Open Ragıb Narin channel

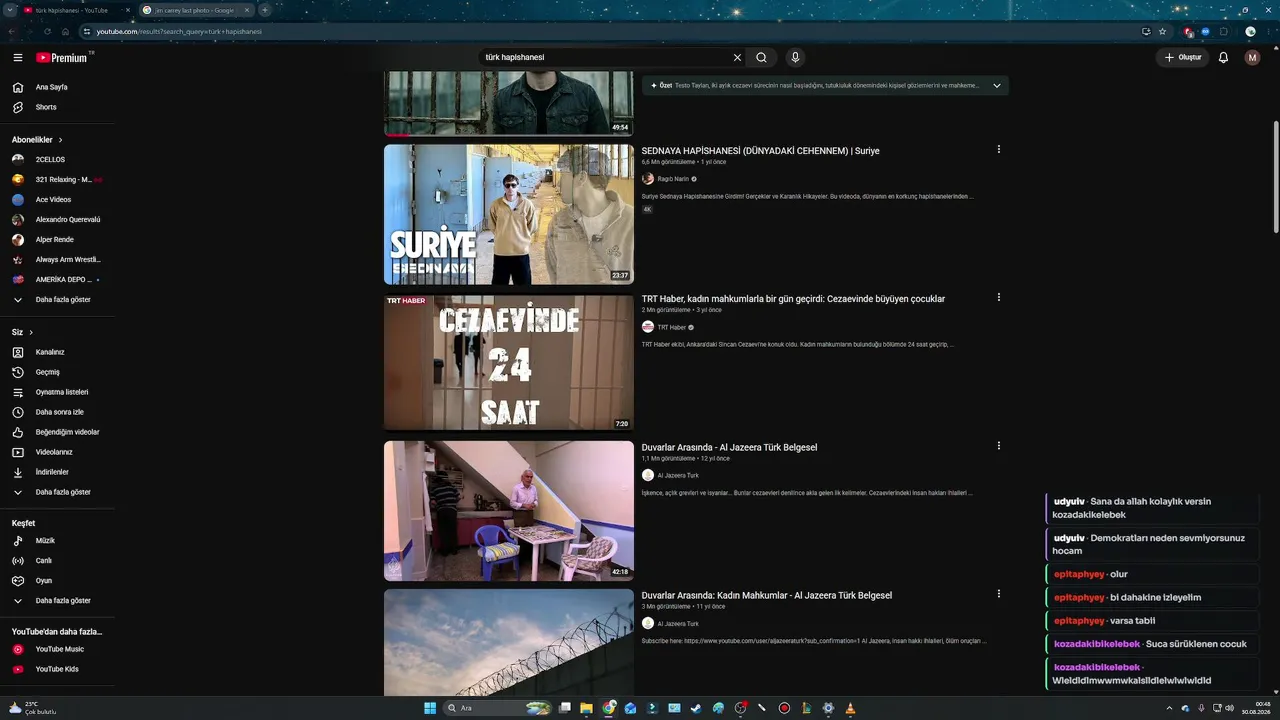click(673, 179)
